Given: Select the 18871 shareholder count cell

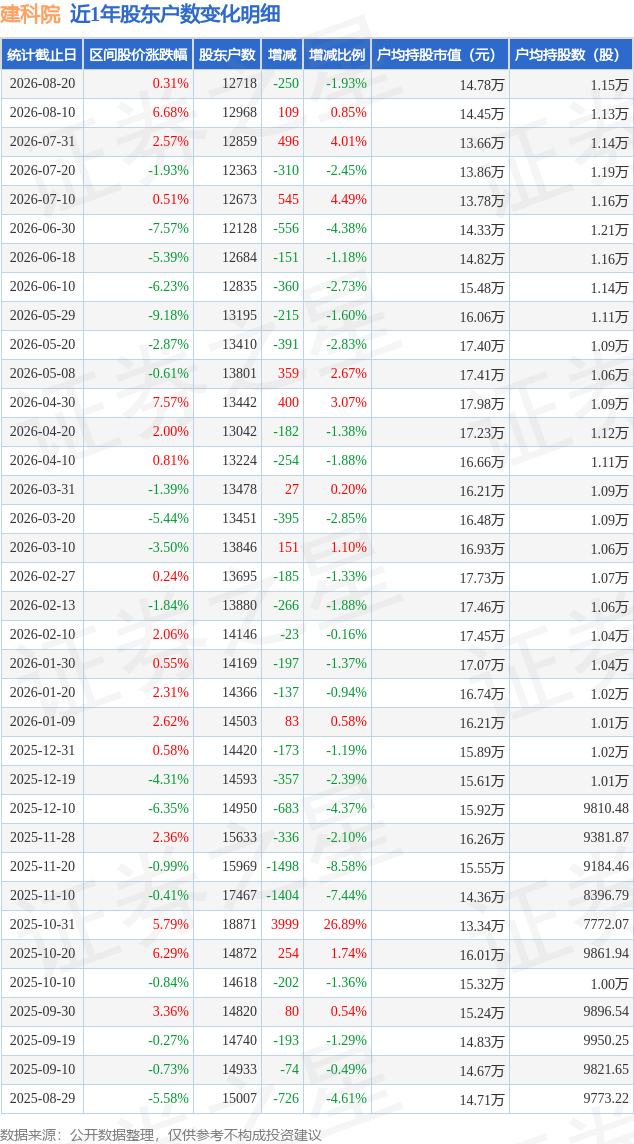Looking at the screenshot, I should 239,925.
